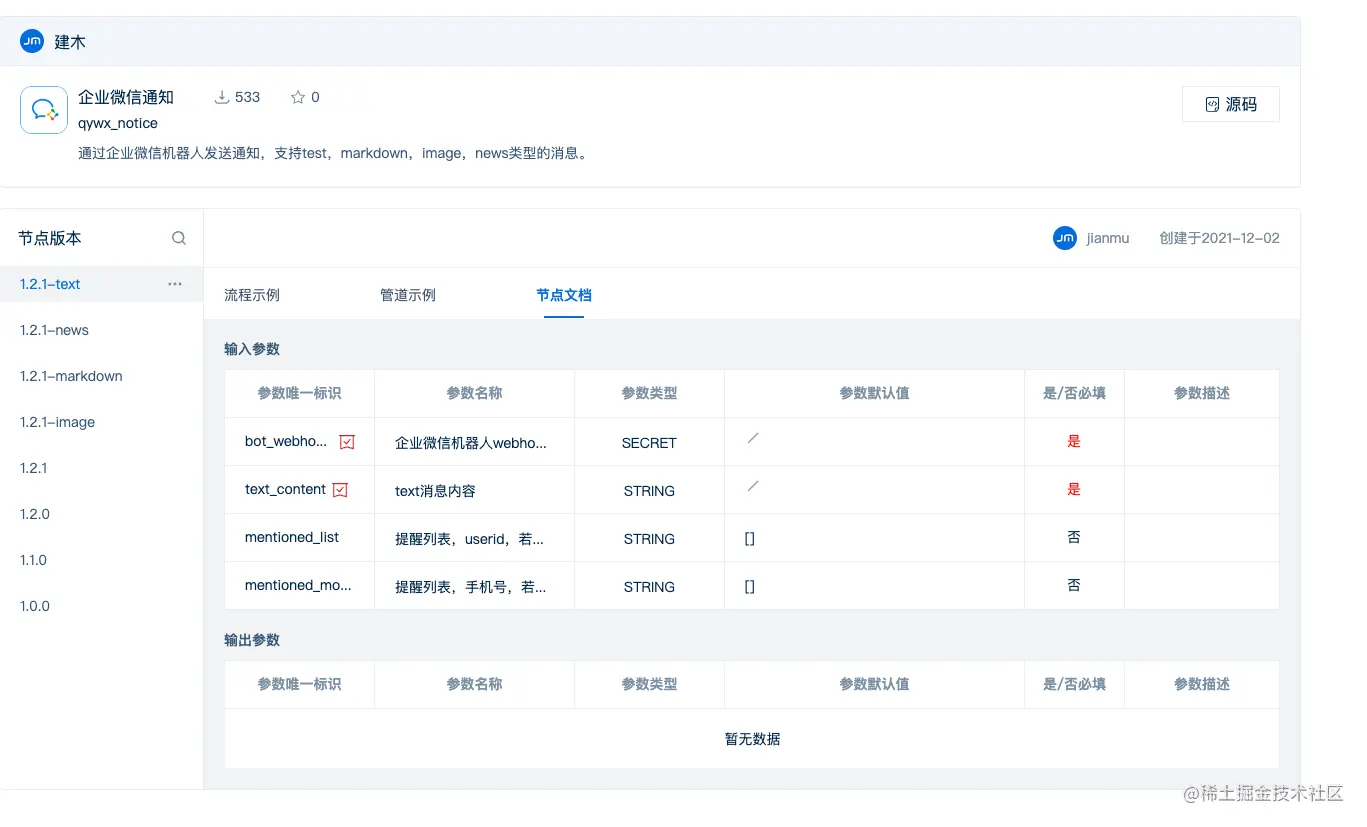Screen dimensions: 1367x827
Task: Switch to the 管道示例 tab
Action: click(x=408, y=295)
